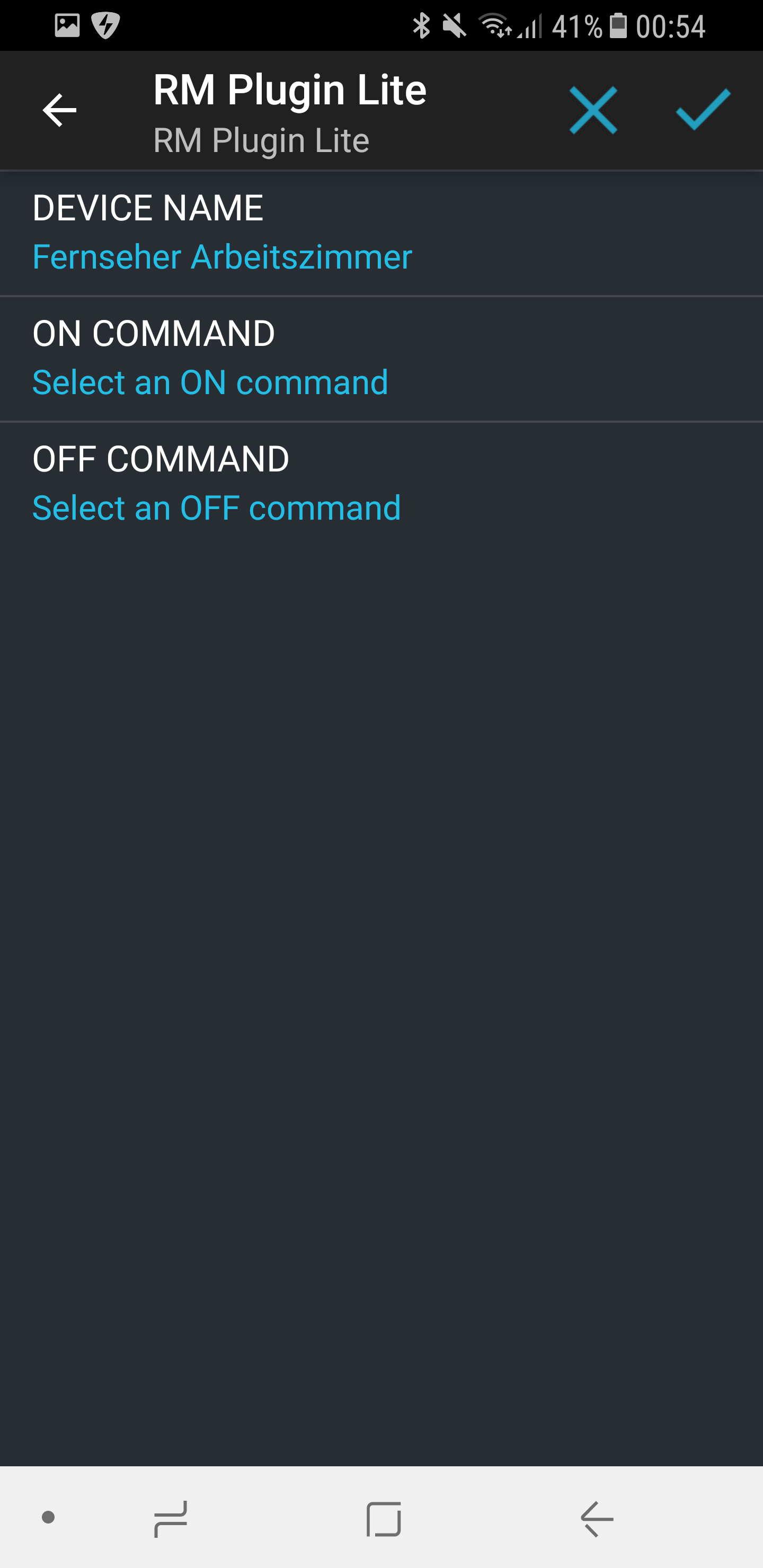Open the 'Select an ON command' picker
Screen dimensions: 763x1568
tap(210, 382)
